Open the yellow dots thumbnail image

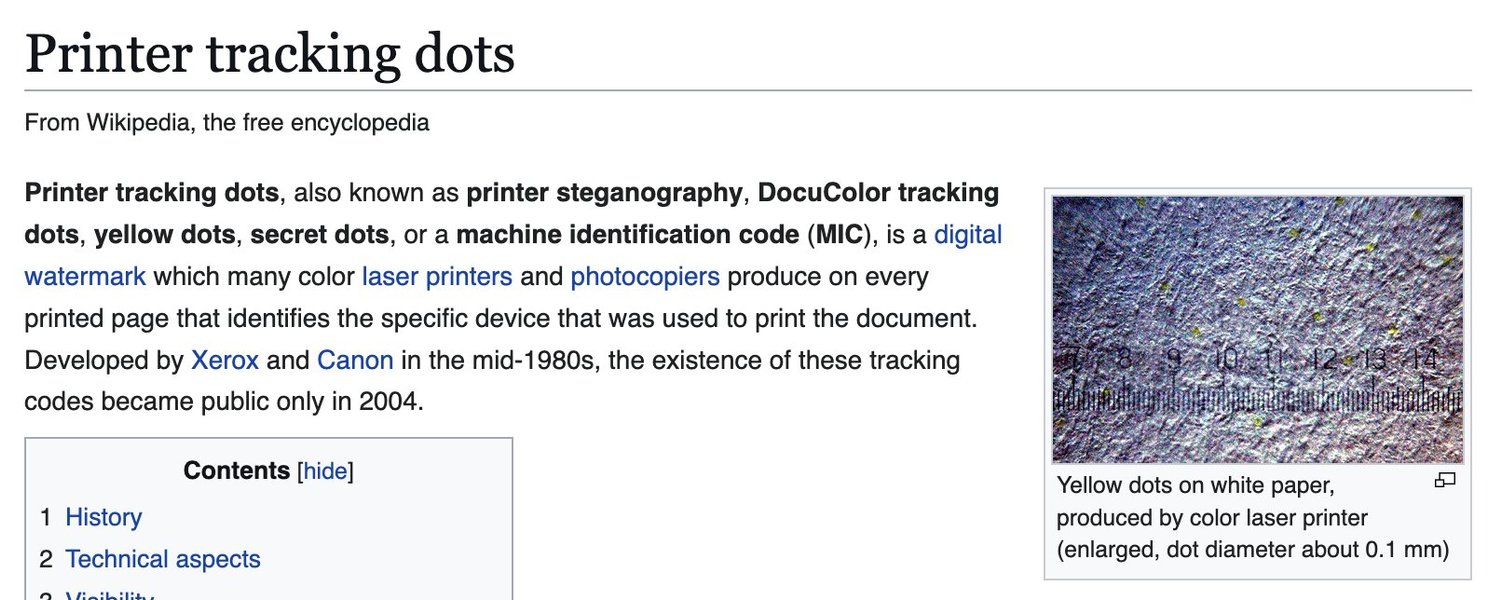pos(1257,328)
